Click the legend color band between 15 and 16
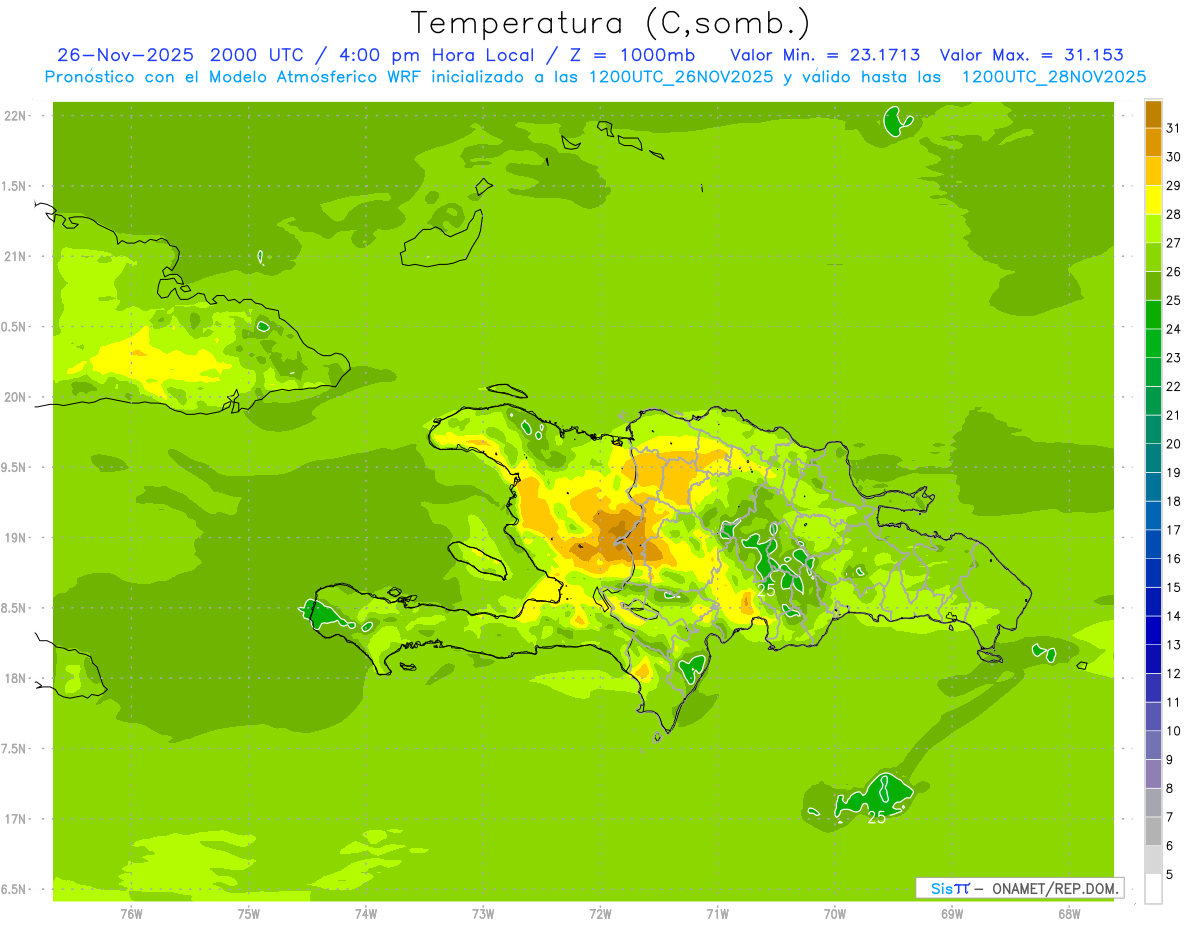The image size is (1200, 927). tap(1153, 572)
